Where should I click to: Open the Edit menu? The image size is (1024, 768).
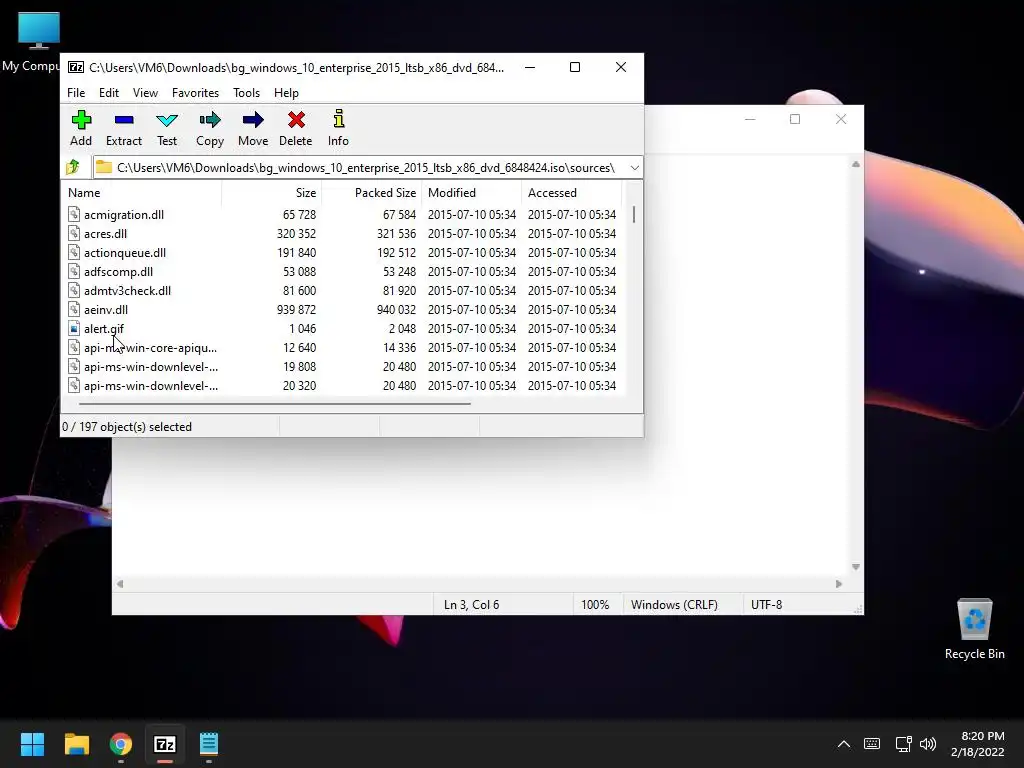pos(108,93)
